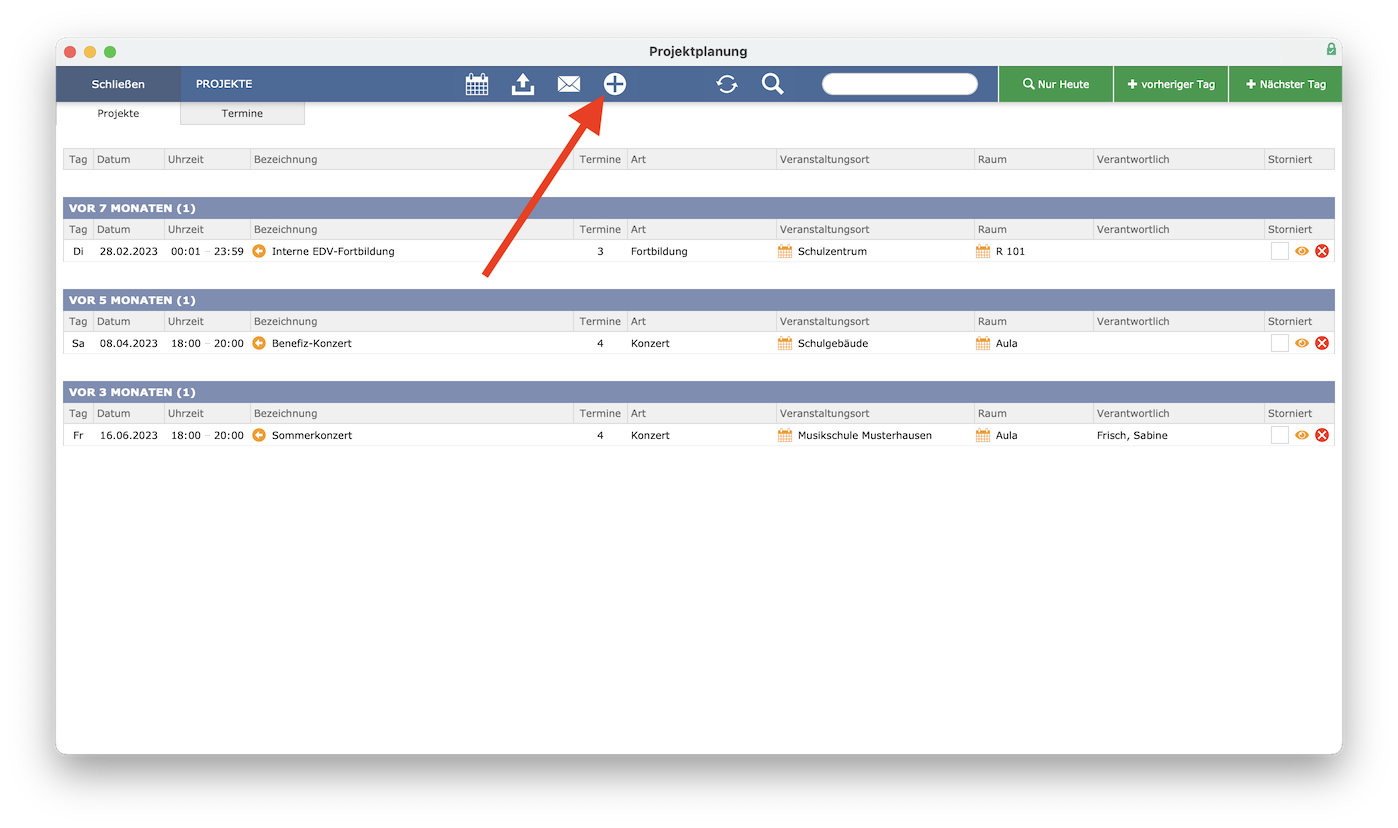Click the date 28.02.2023
This screenshot has height=828, width=1398.
129,251
